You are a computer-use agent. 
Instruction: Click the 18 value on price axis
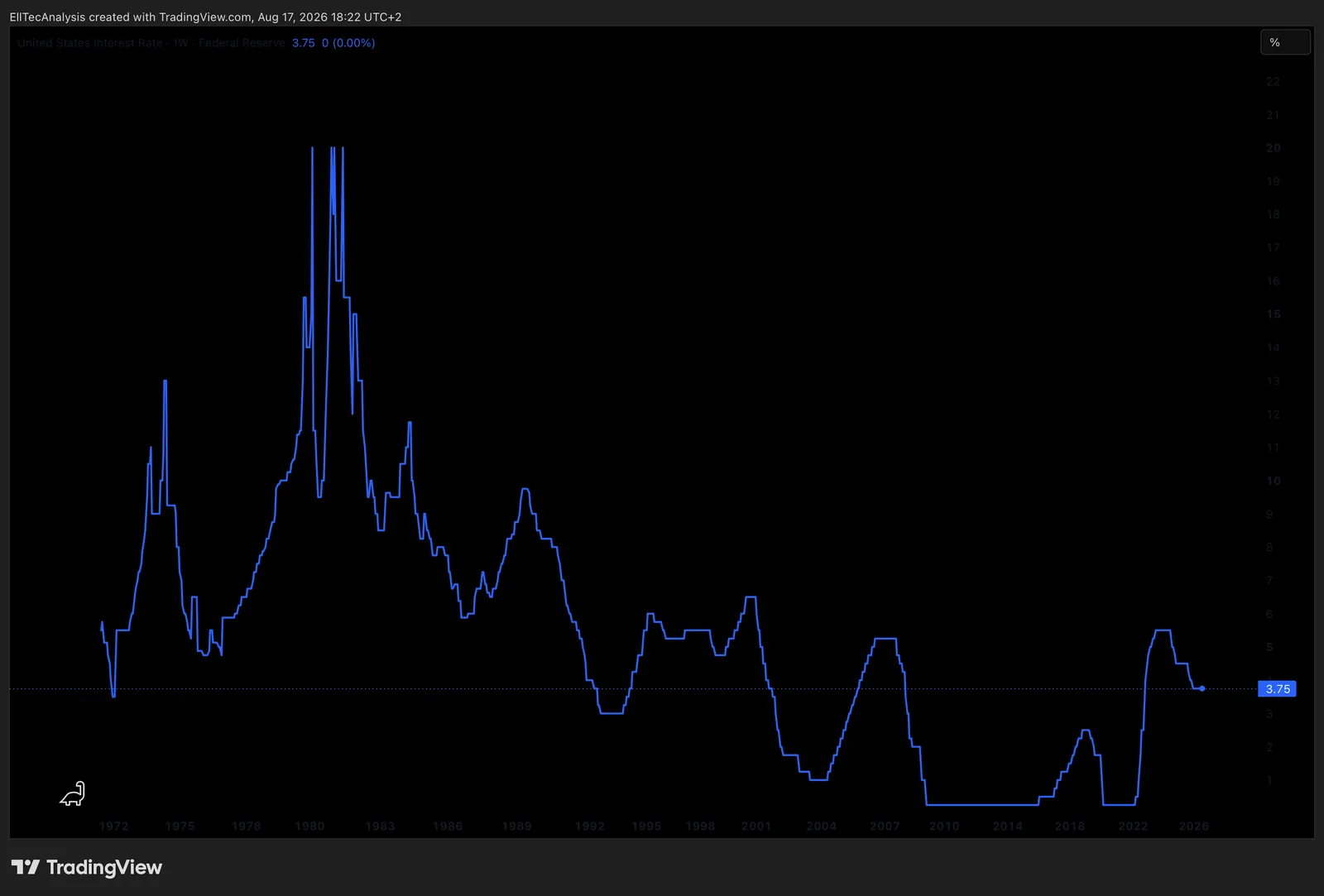[x=1273, y=214]
